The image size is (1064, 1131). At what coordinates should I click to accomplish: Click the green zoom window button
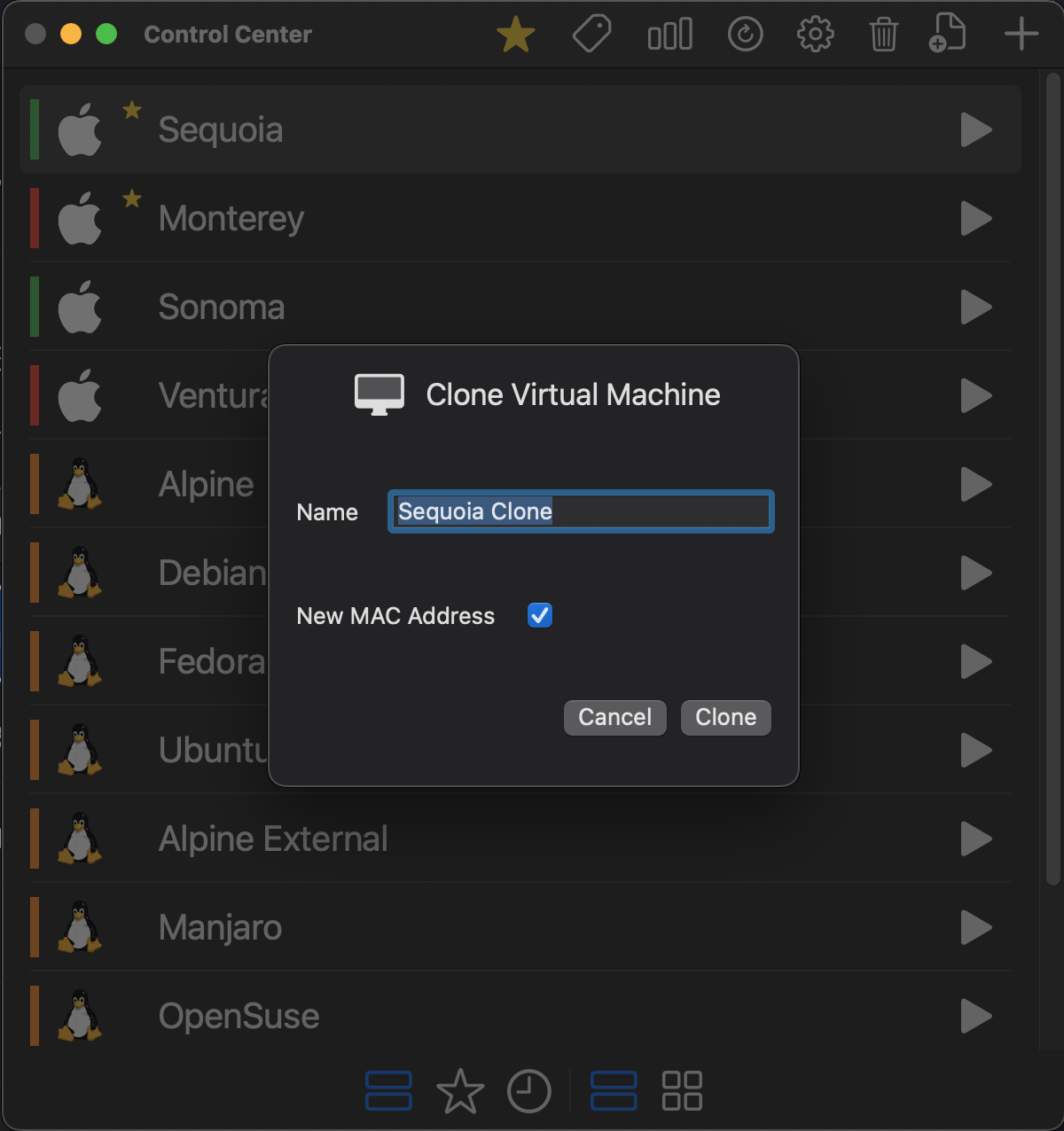point(106,35)
